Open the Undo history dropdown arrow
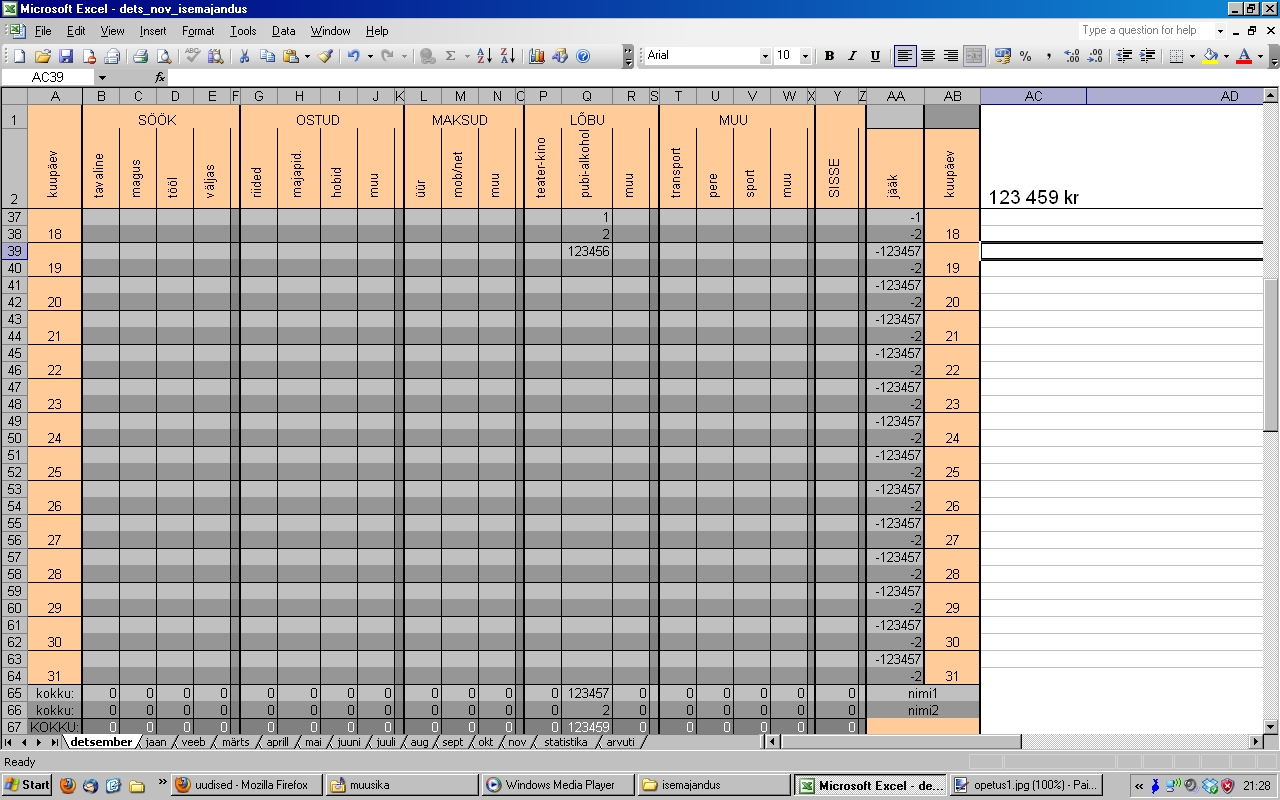This screenshot has height=800, width=1280. click(x=369, y=56)
